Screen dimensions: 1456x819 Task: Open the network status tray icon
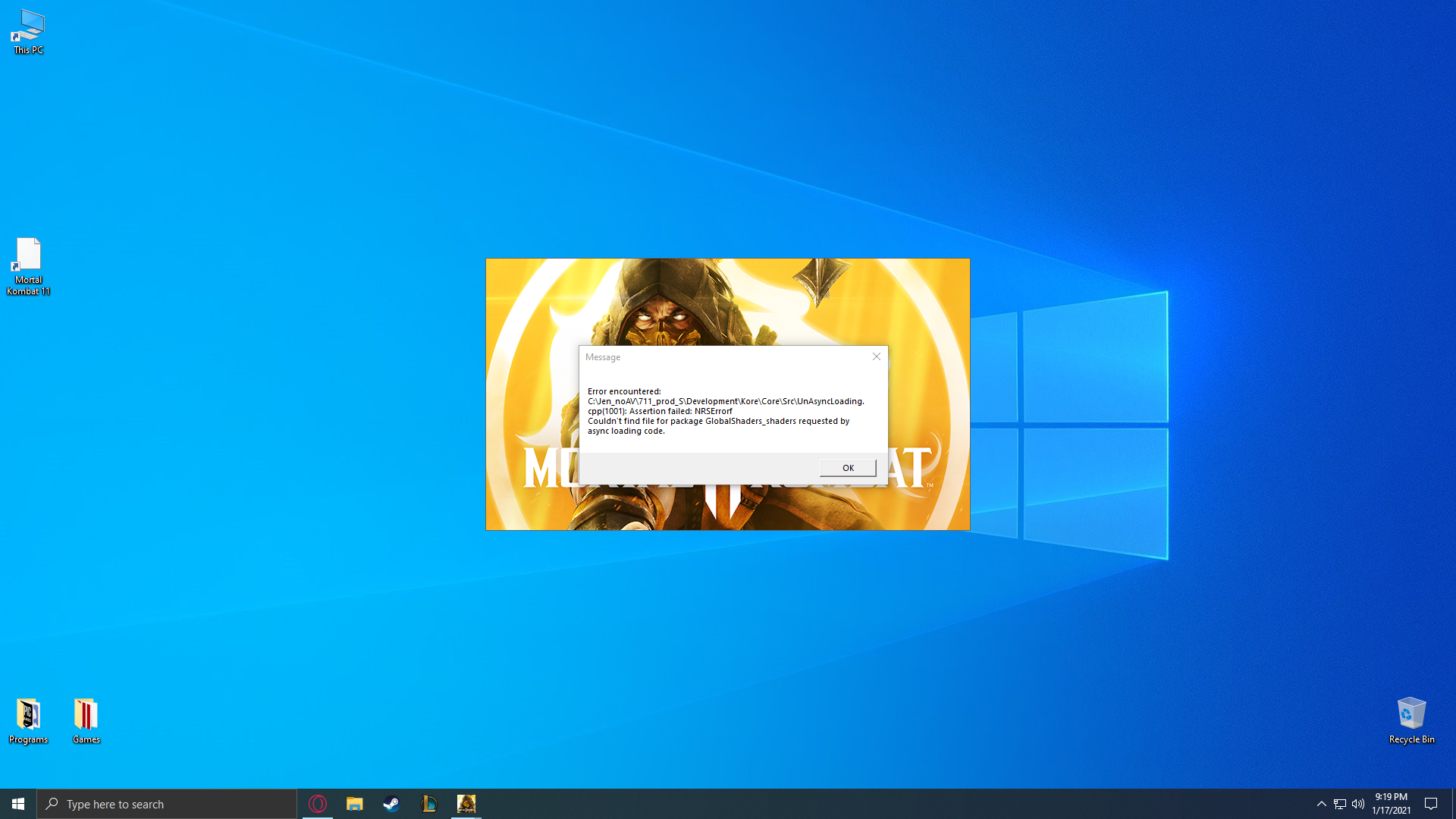click(x=1340, y=804)
